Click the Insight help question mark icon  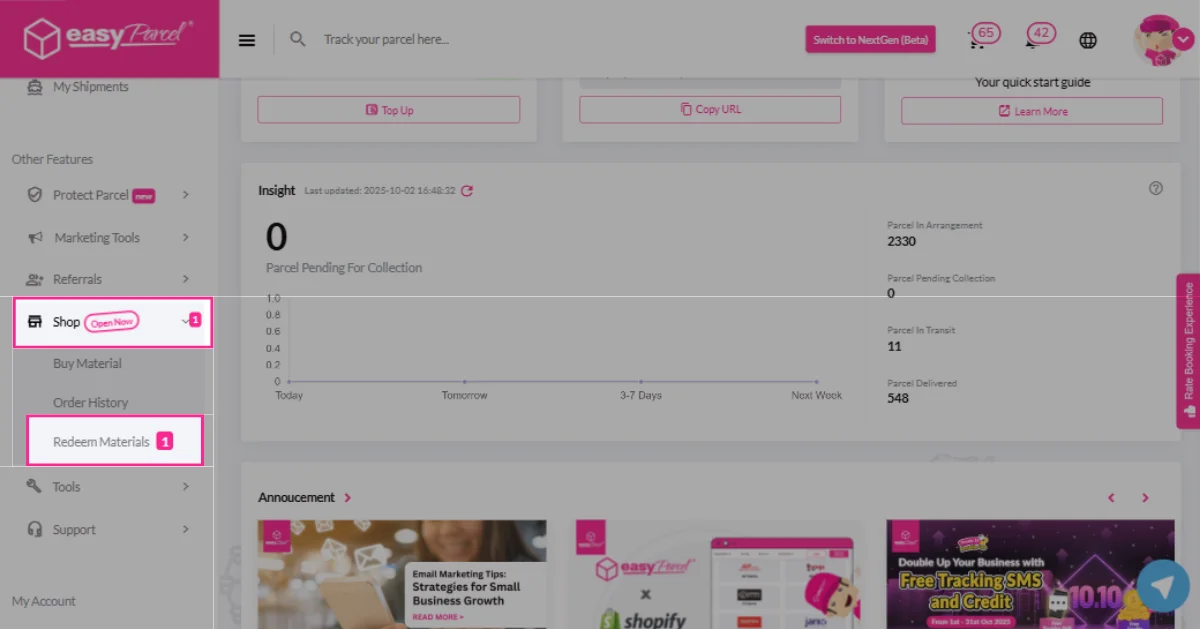[1156, 188]
